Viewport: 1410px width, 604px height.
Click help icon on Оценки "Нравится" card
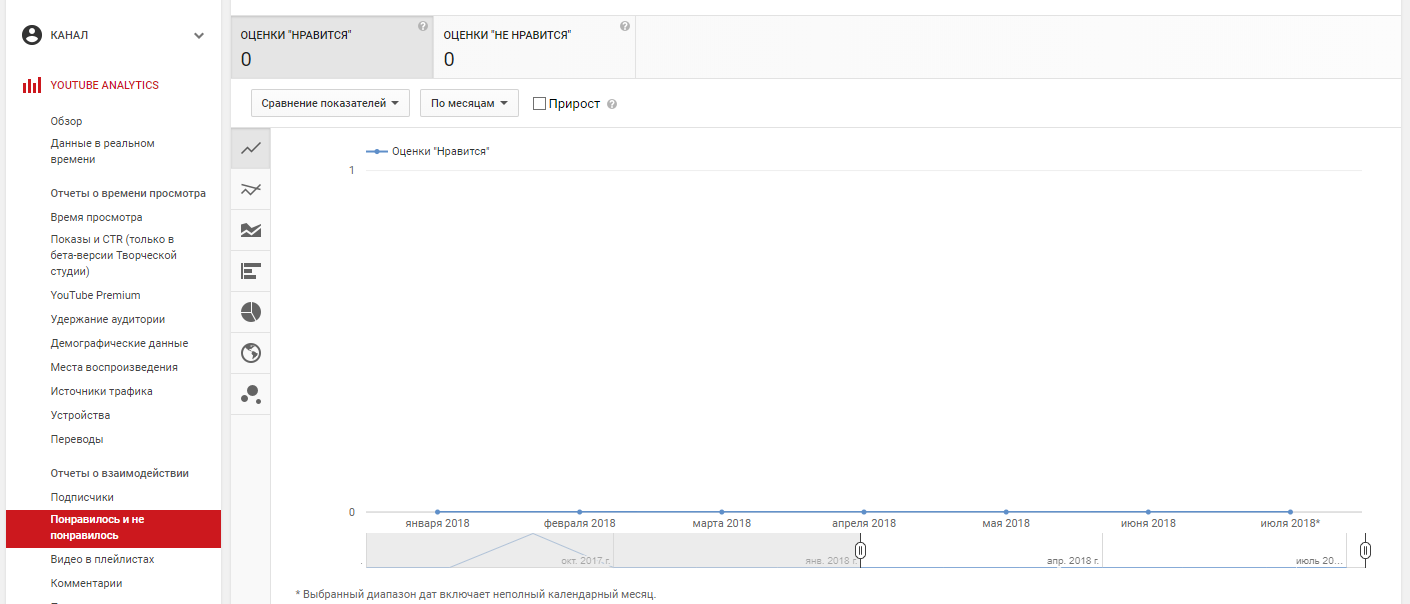[x=422, y=27]
